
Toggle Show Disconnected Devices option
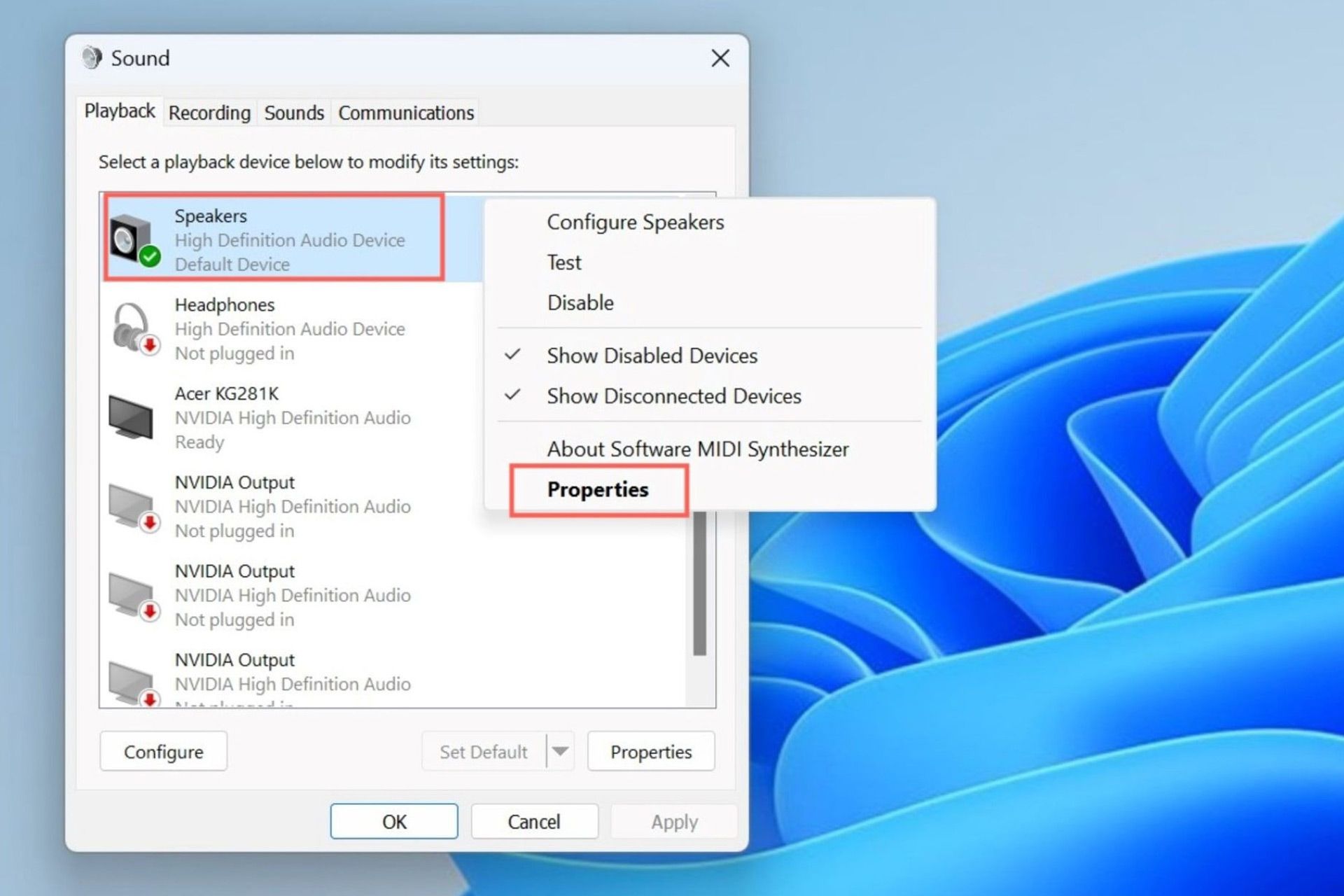(672, 395)
